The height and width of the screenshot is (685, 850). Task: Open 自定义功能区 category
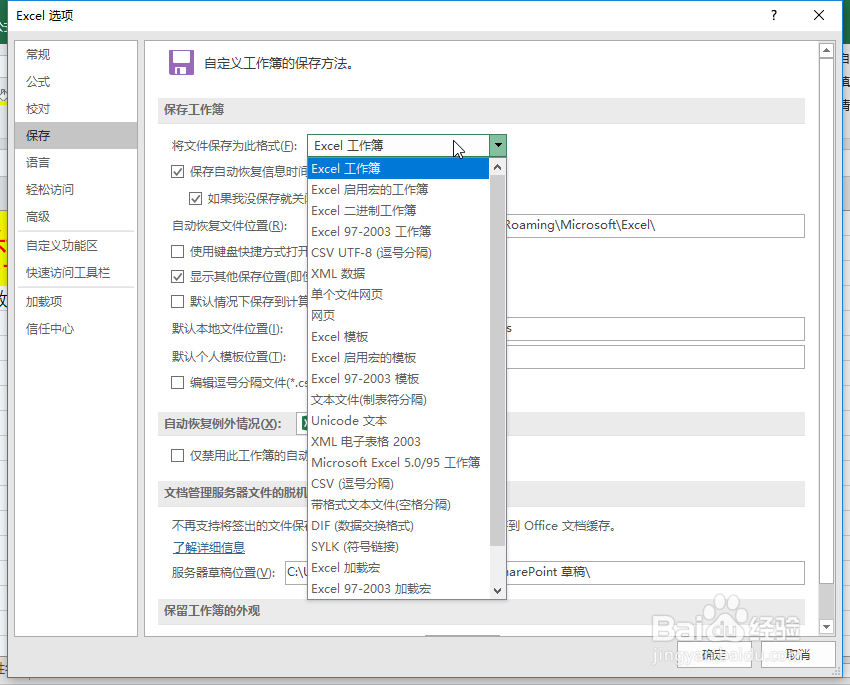76,245
